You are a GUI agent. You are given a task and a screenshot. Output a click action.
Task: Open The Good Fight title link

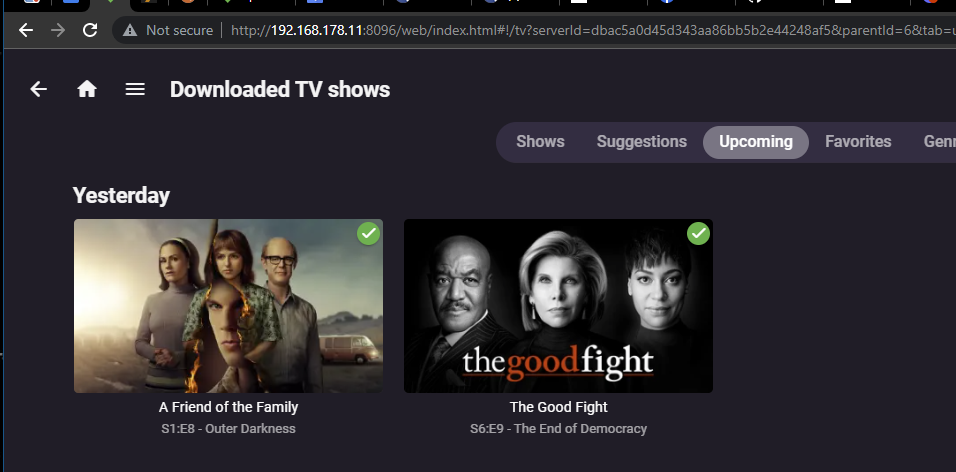click(x=558, y=407)
